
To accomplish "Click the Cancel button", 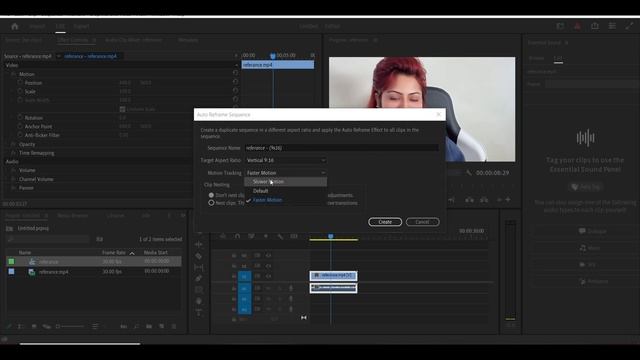I will [x=422, y=222].
